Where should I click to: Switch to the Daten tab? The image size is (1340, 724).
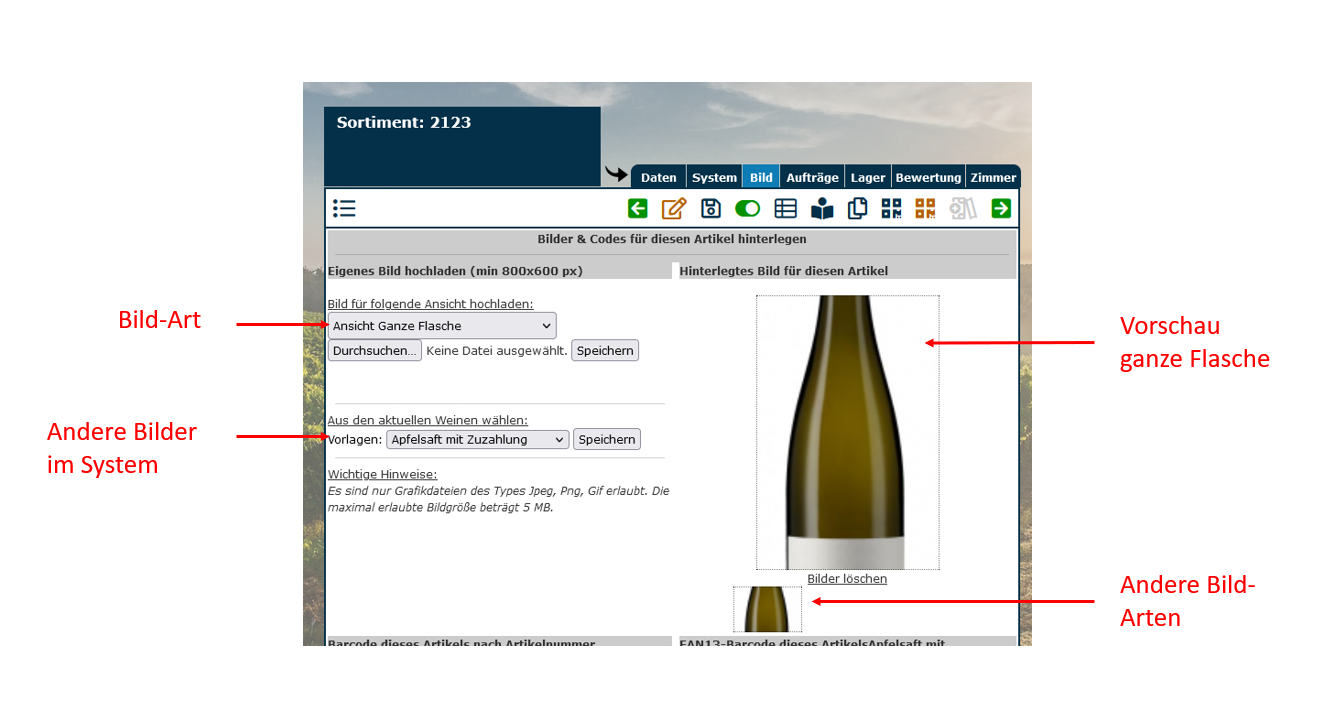[x=658, y=178]
